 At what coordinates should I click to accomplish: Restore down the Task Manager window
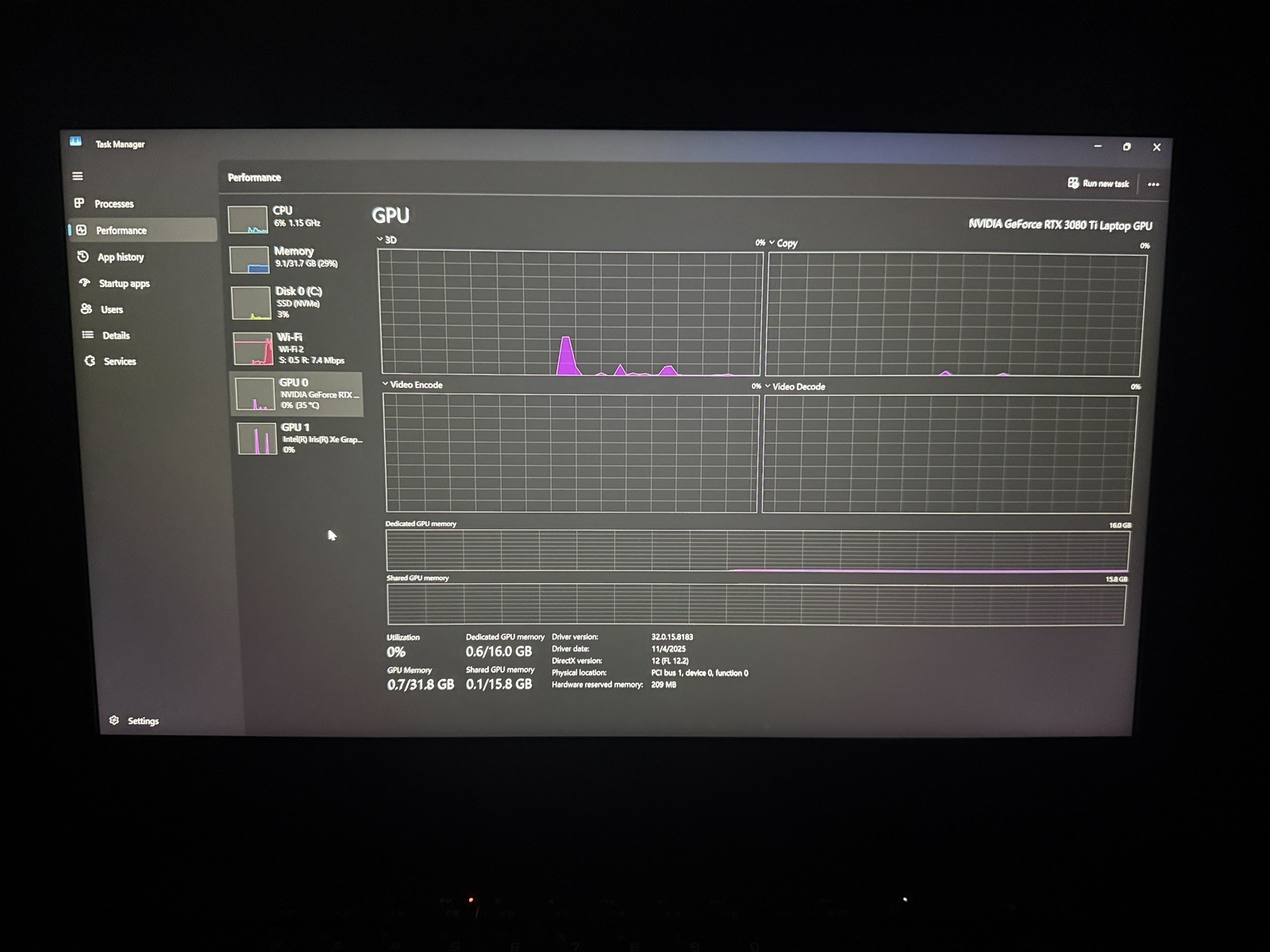(1126, 147)
